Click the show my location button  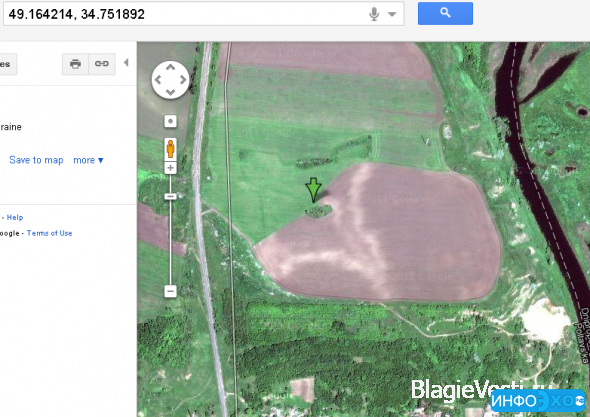170,122
